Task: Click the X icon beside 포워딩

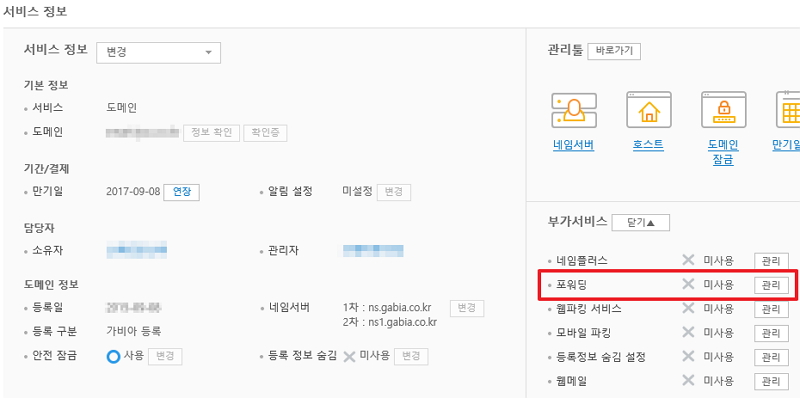Action: pos(688,284)
